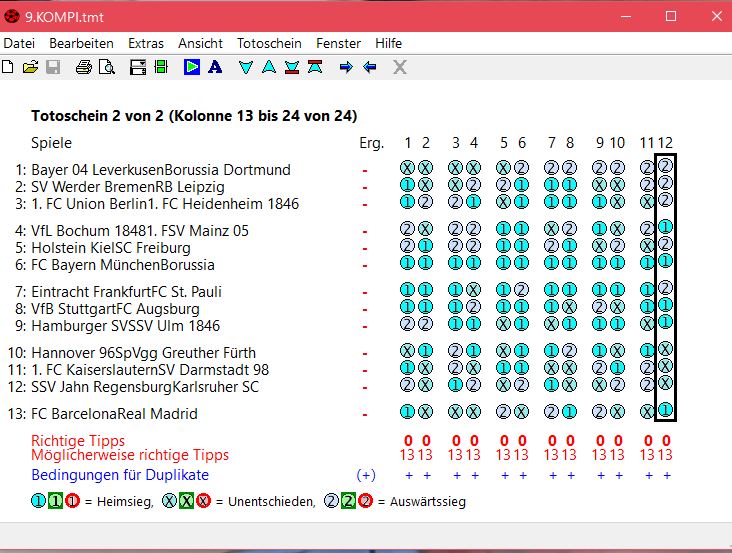Click the cyan up-pointing triangle icon
732x553 pixels.
point(269,67)
